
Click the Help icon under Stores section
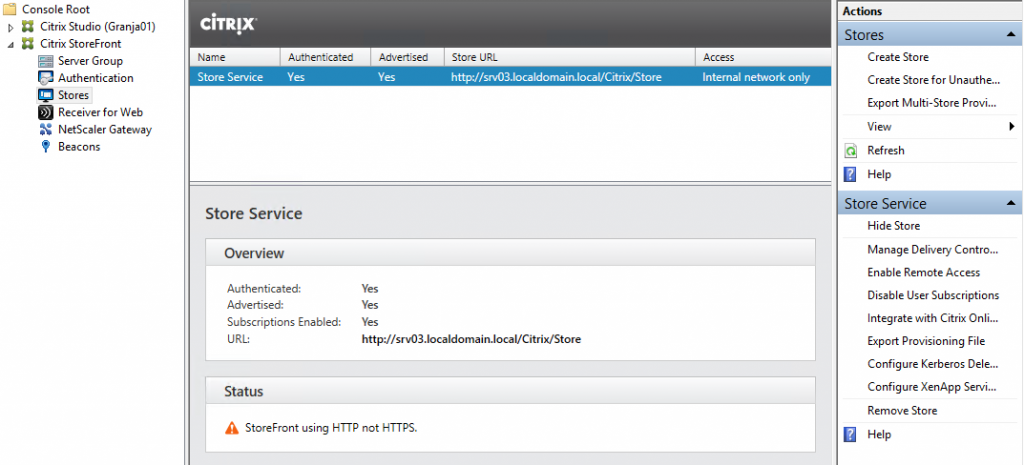tap(850, 174)
